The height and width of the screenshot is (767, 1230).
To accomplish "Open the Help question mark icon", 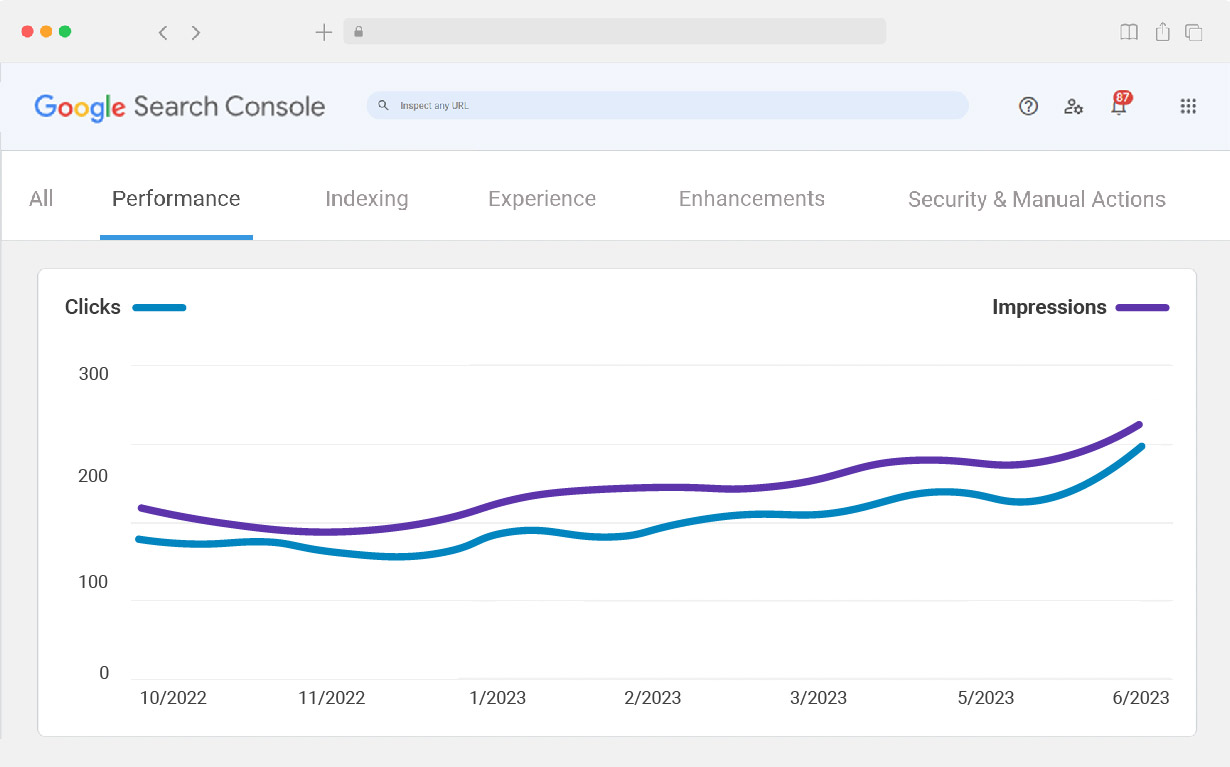I will [x=1028, y=106].
